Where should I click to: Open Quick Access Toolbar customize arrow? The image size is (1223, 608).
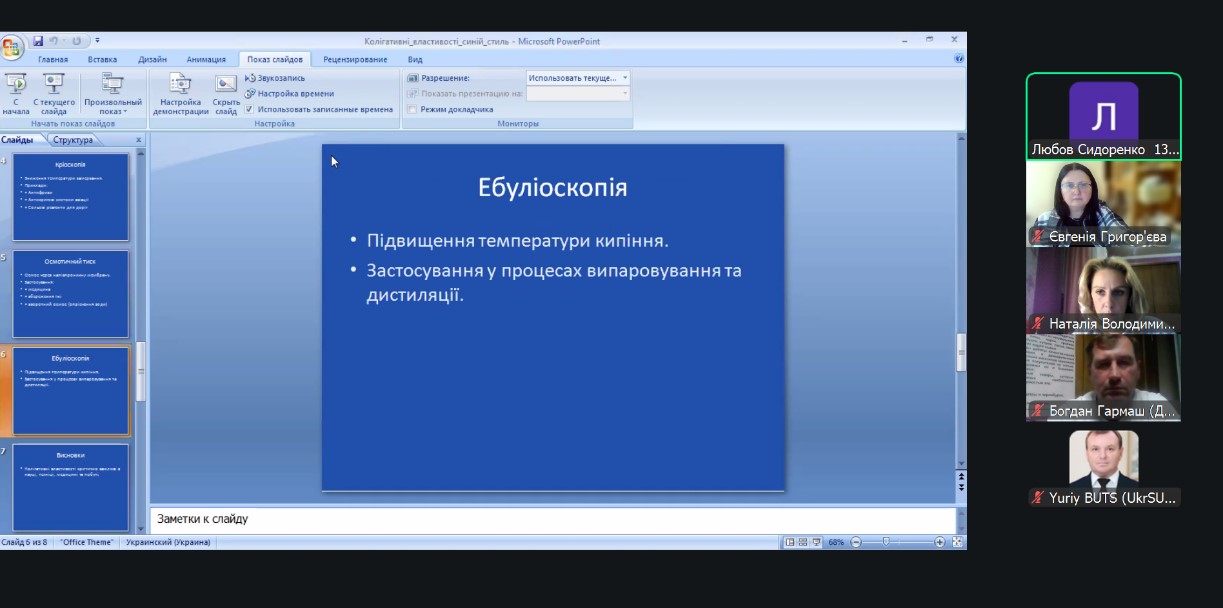coord(97,41)
